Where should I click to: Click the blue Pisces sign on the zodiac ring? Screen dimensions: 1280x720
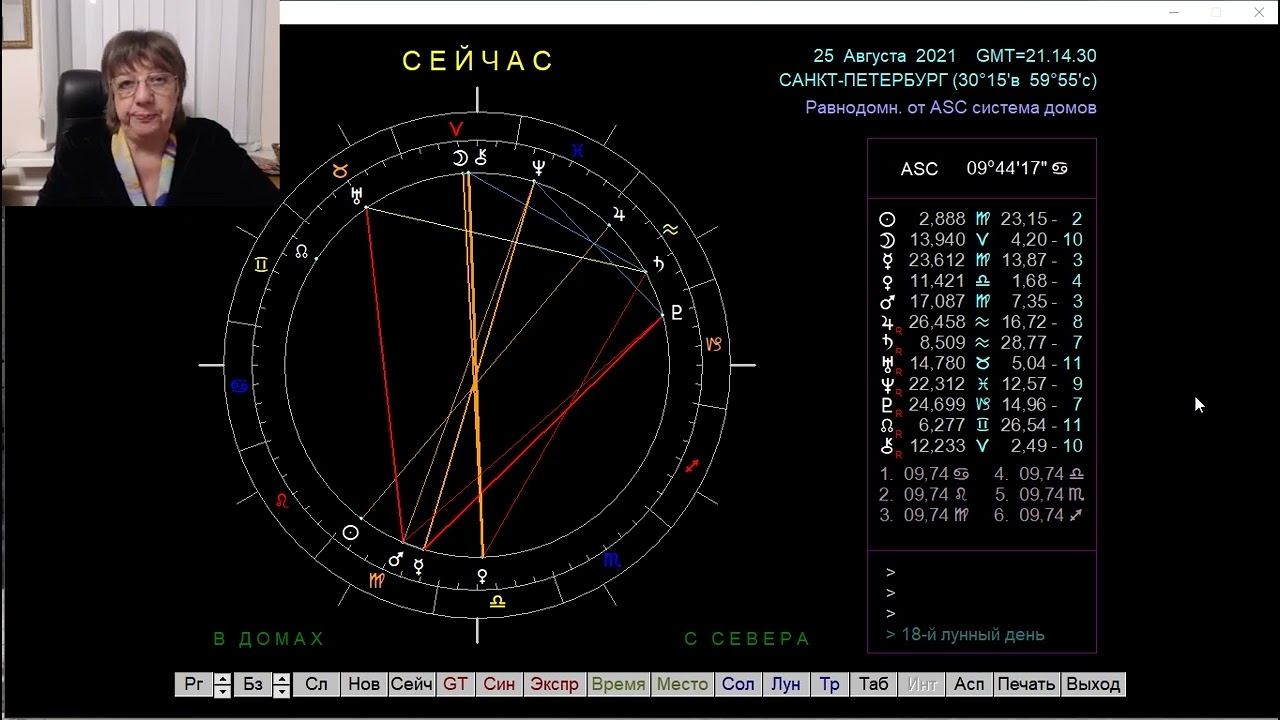click(577, 150)
